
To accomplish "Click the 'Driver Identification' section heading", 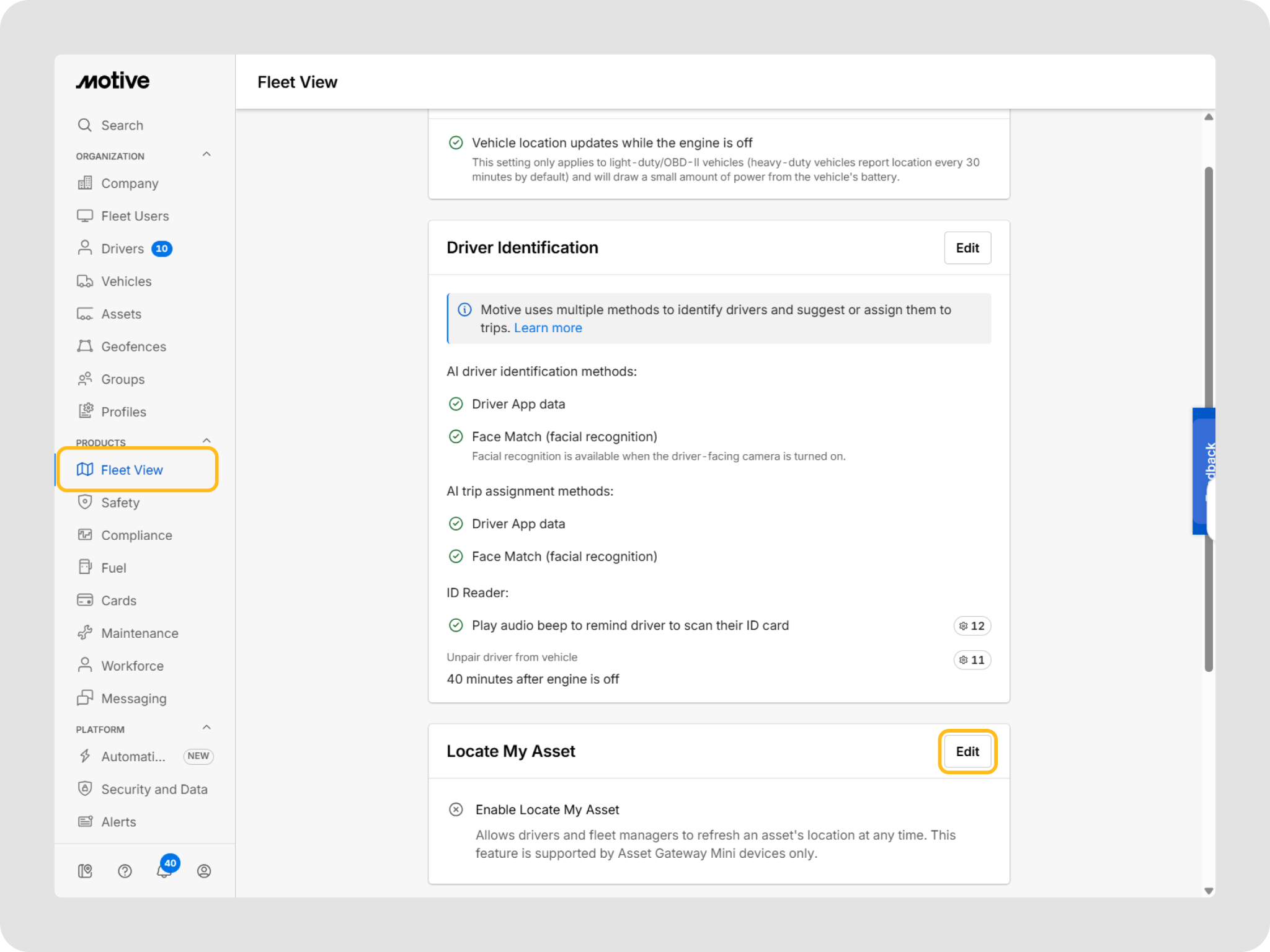I will (522, 247).
